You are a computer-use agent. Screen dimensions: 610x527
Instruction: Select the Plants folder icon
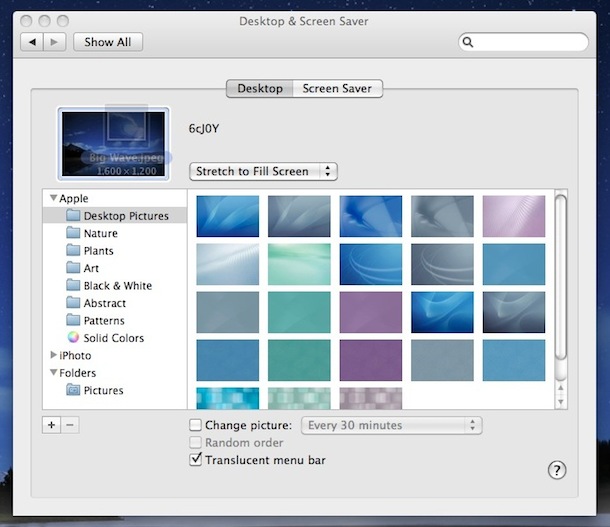pos(73,251)
